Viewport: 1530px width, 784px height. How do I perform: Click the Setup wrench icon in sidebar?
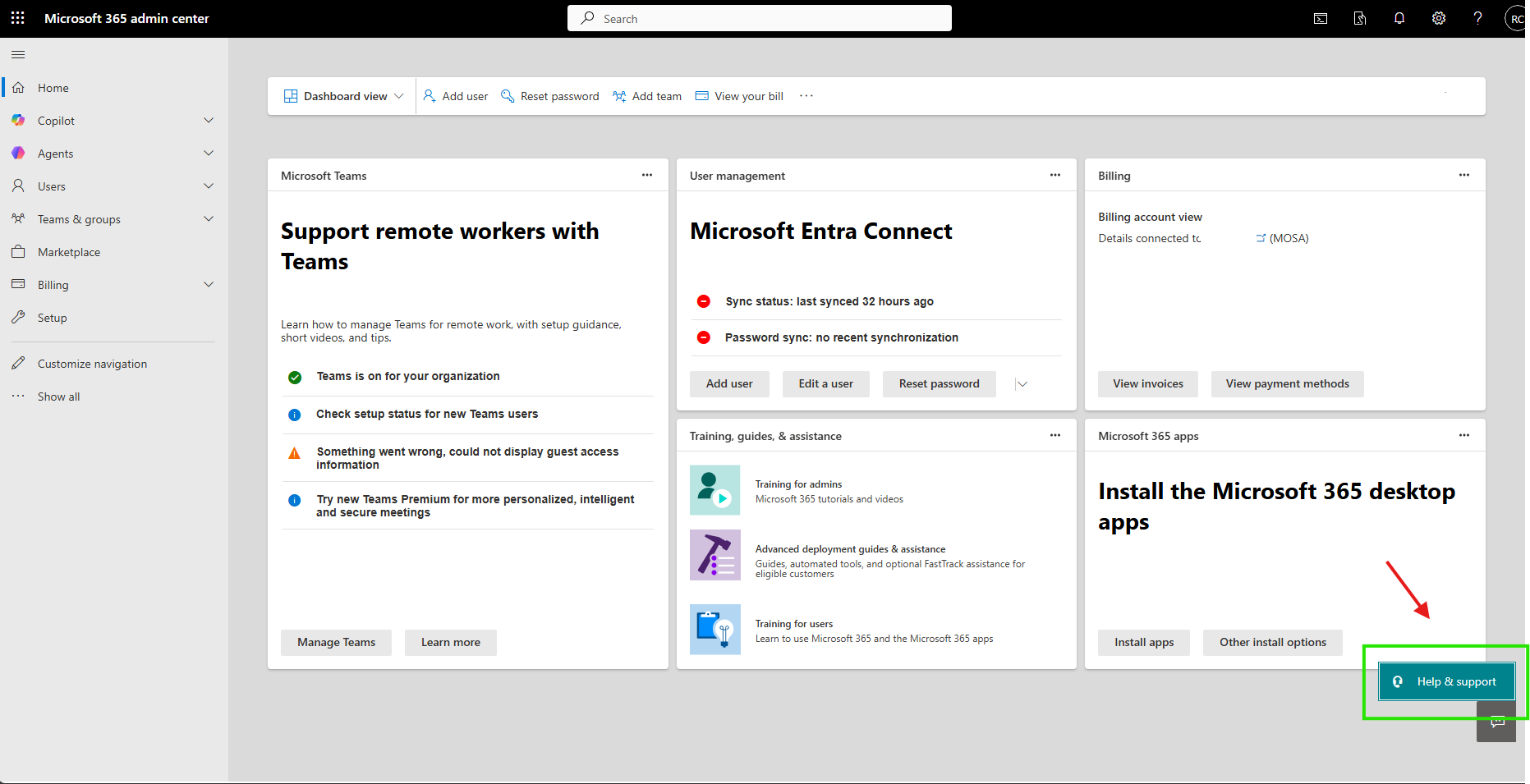(18, 318)
